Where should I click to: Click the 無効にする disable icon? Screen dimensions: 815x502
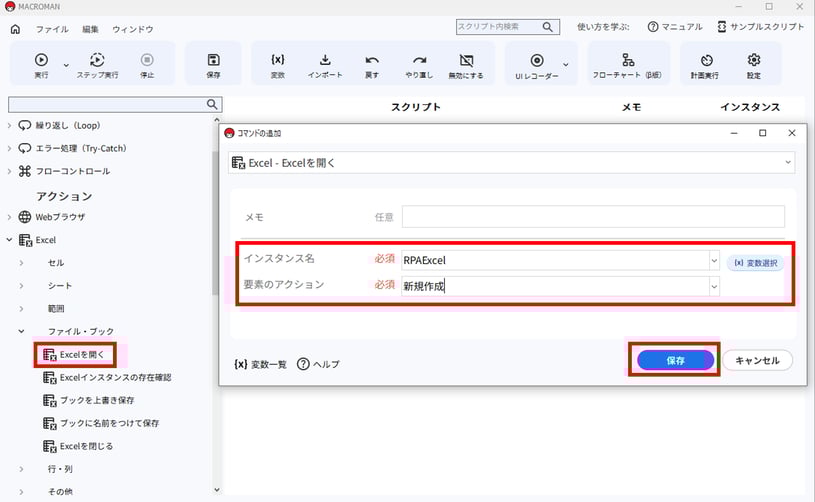[x=465, y=60]
